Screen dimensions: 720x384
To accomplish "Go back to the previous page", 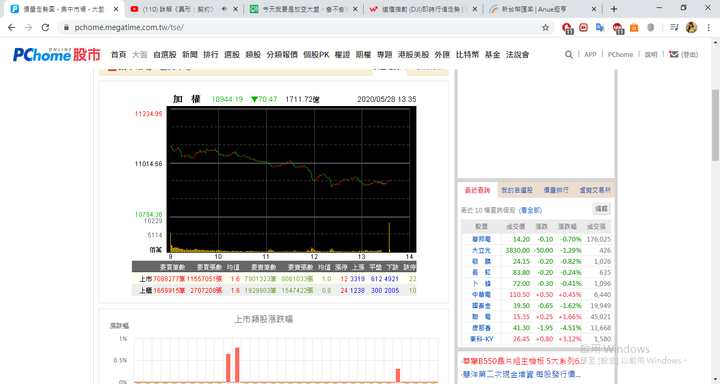I will click(11, 28).
